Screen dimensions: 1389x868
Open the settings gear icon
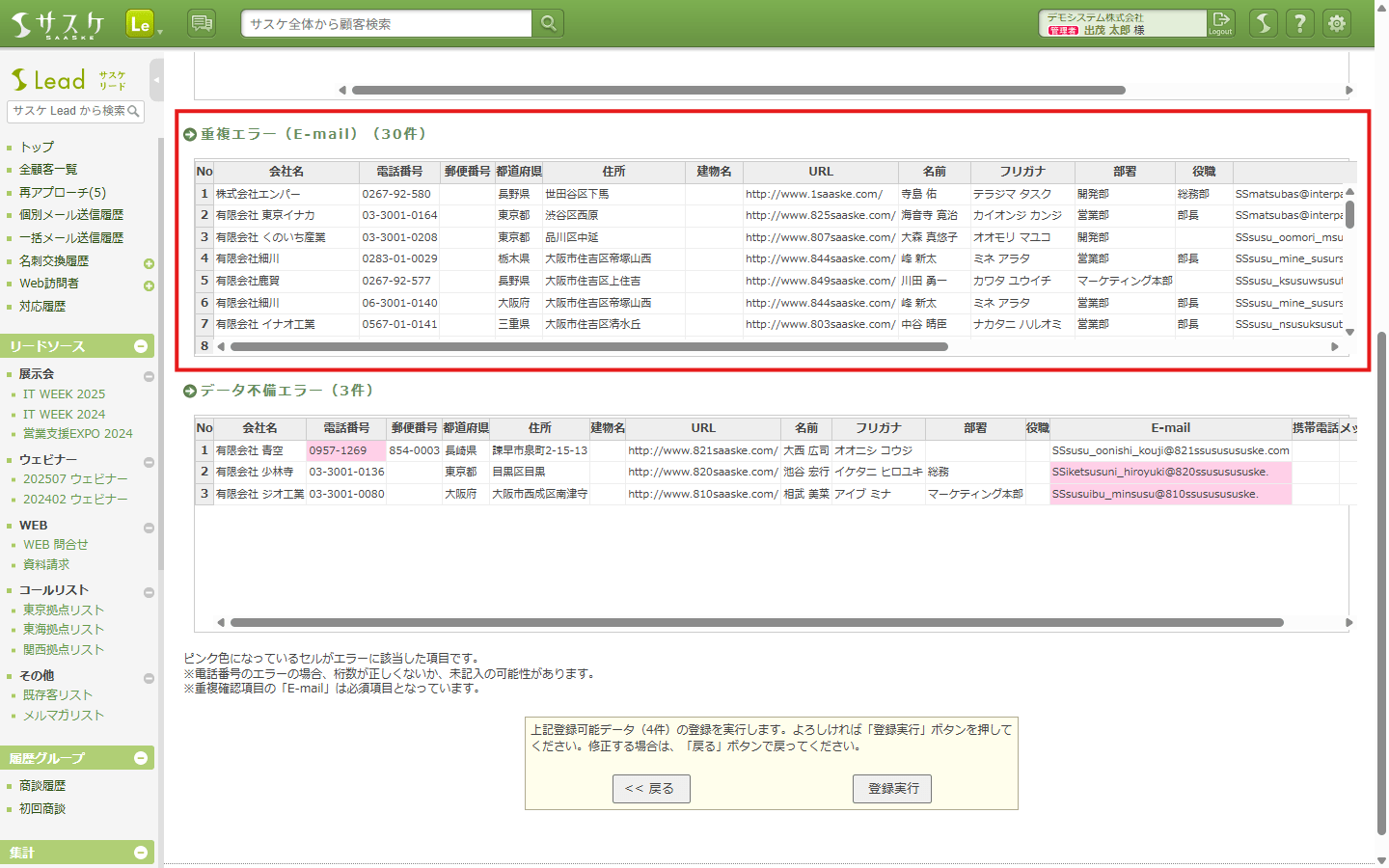pyautogui.click(x=1337, y=23)
